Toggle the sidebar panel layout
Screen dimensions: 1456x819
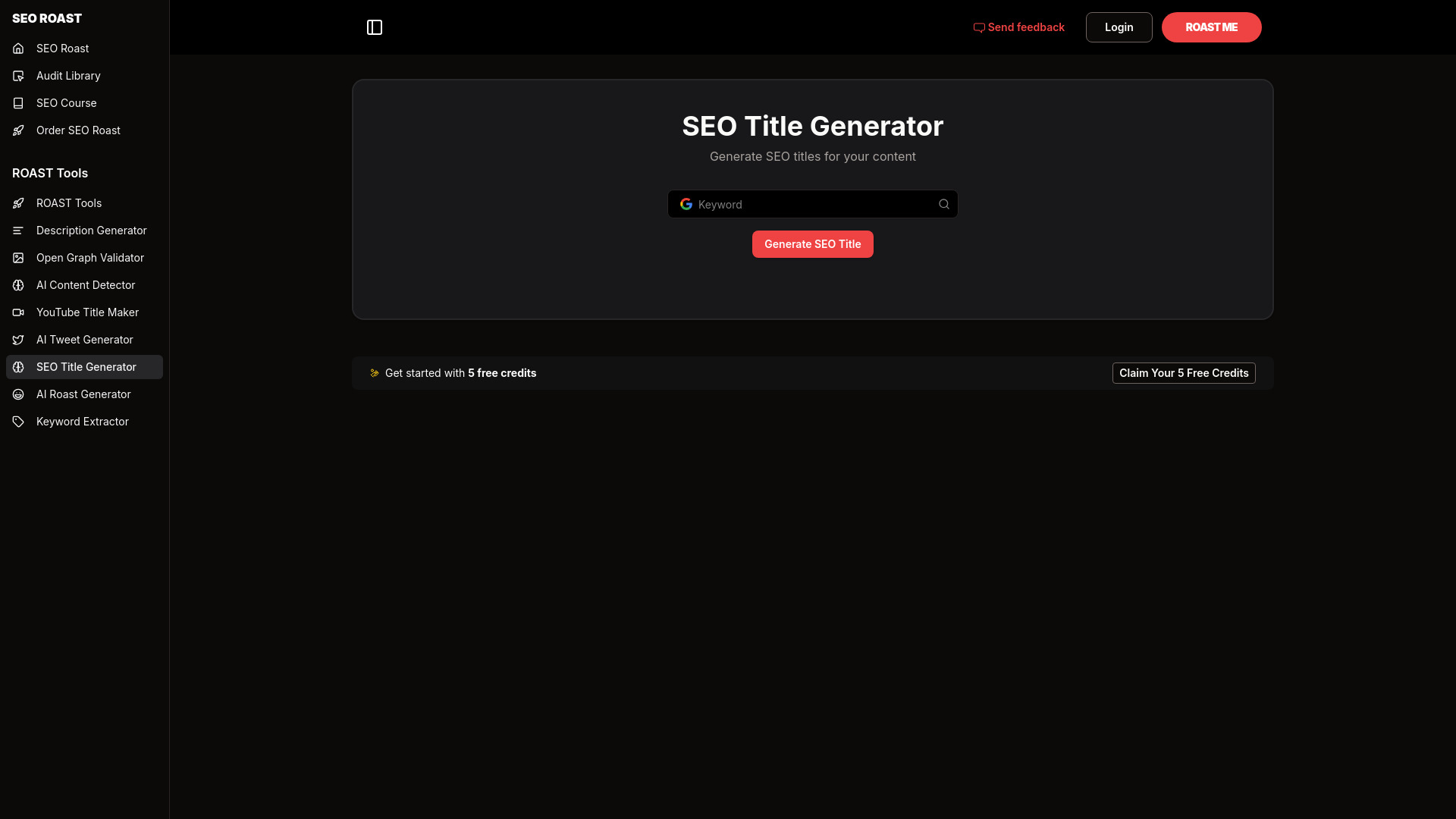pos(375,27)
